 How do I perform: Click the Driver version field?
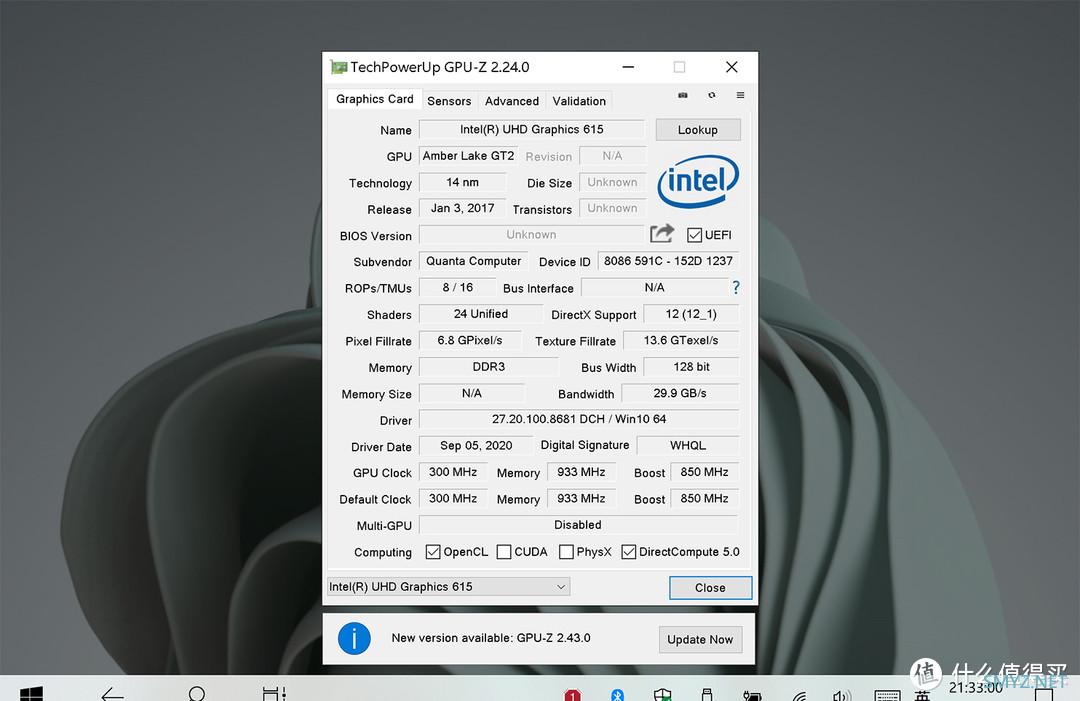[578, 420]
